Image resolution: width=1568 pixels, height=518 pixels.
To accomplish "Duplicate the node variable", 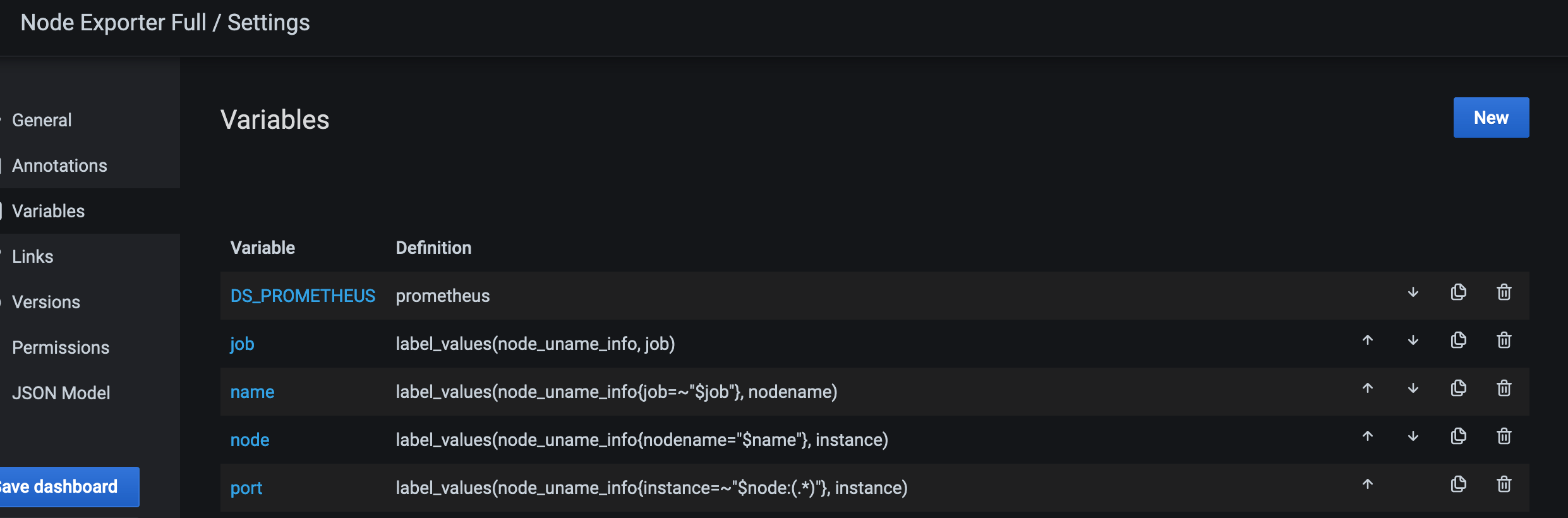I will point(1458,436).
